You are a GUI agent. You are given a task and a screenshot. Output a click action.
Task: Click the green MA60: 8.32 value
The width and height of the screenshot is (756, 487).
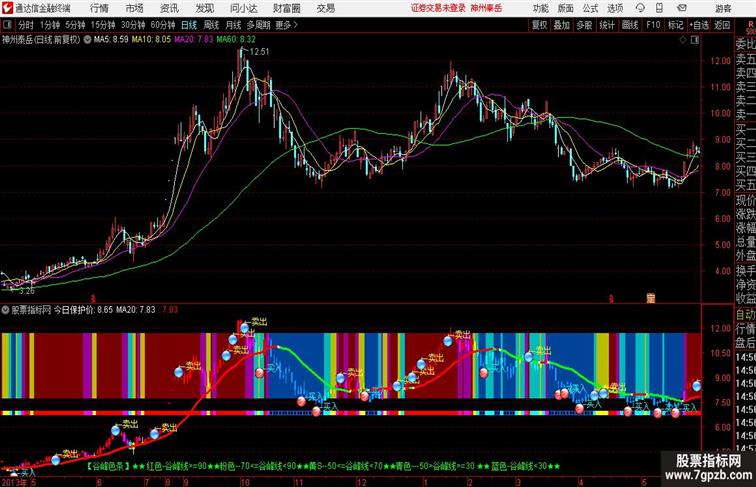tap(236, 40)
